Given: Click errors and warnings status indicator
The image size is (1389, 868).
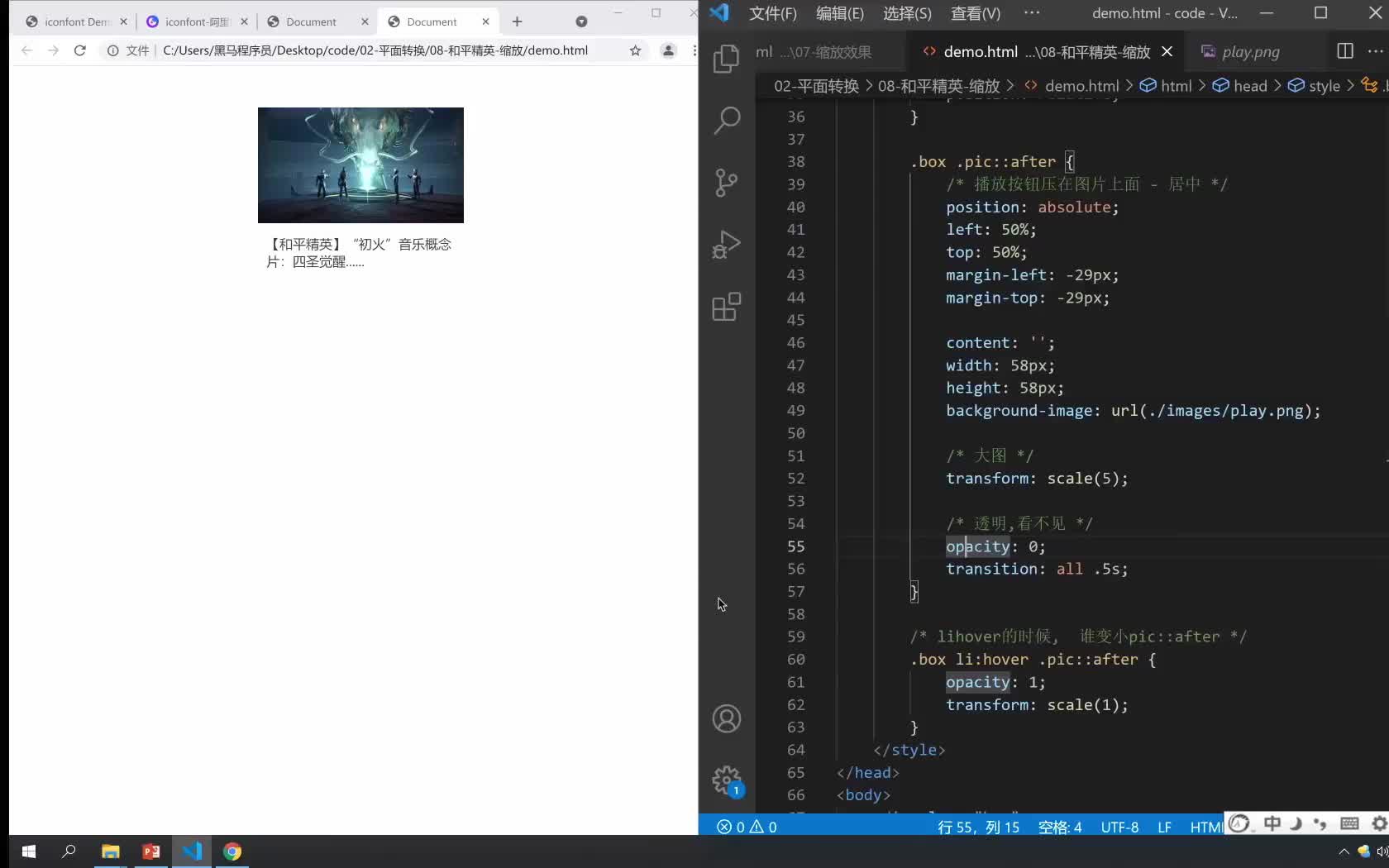Looking at the screenshot, I should 747,827.
